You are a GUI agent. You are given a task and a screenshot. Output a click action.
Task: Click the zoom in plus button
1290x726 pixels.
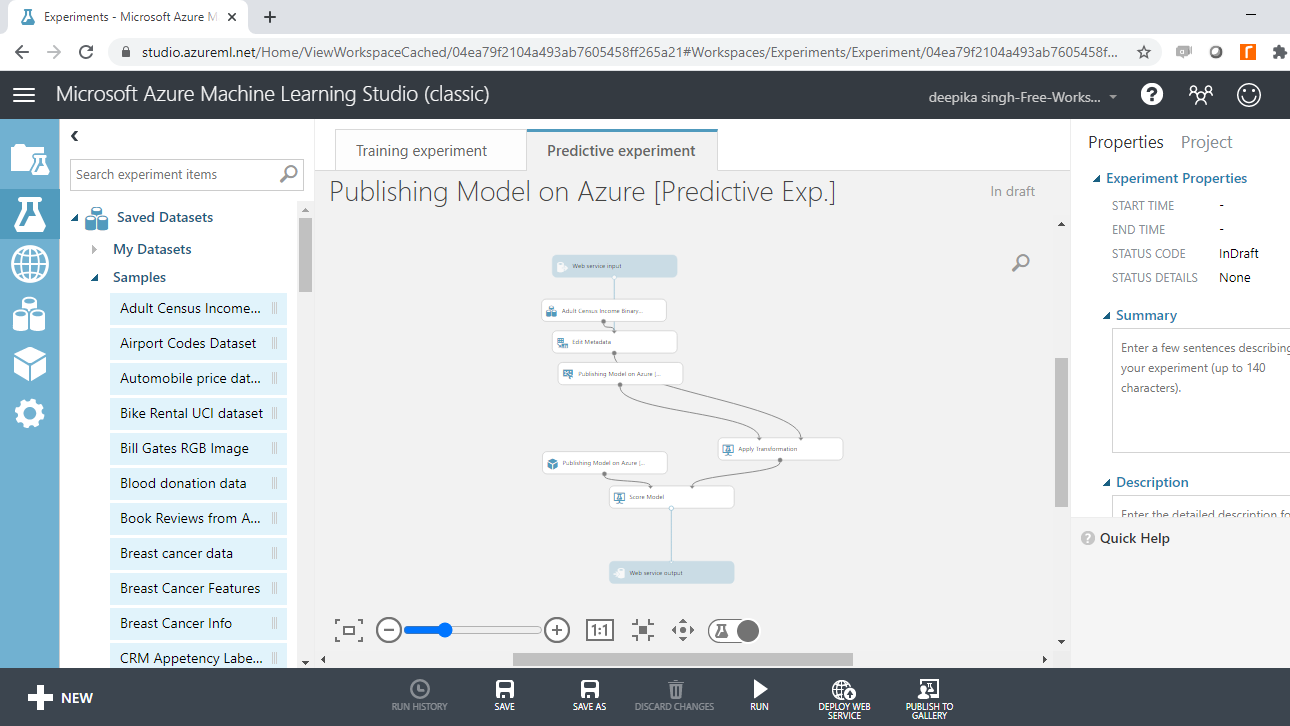click(557, 630)
